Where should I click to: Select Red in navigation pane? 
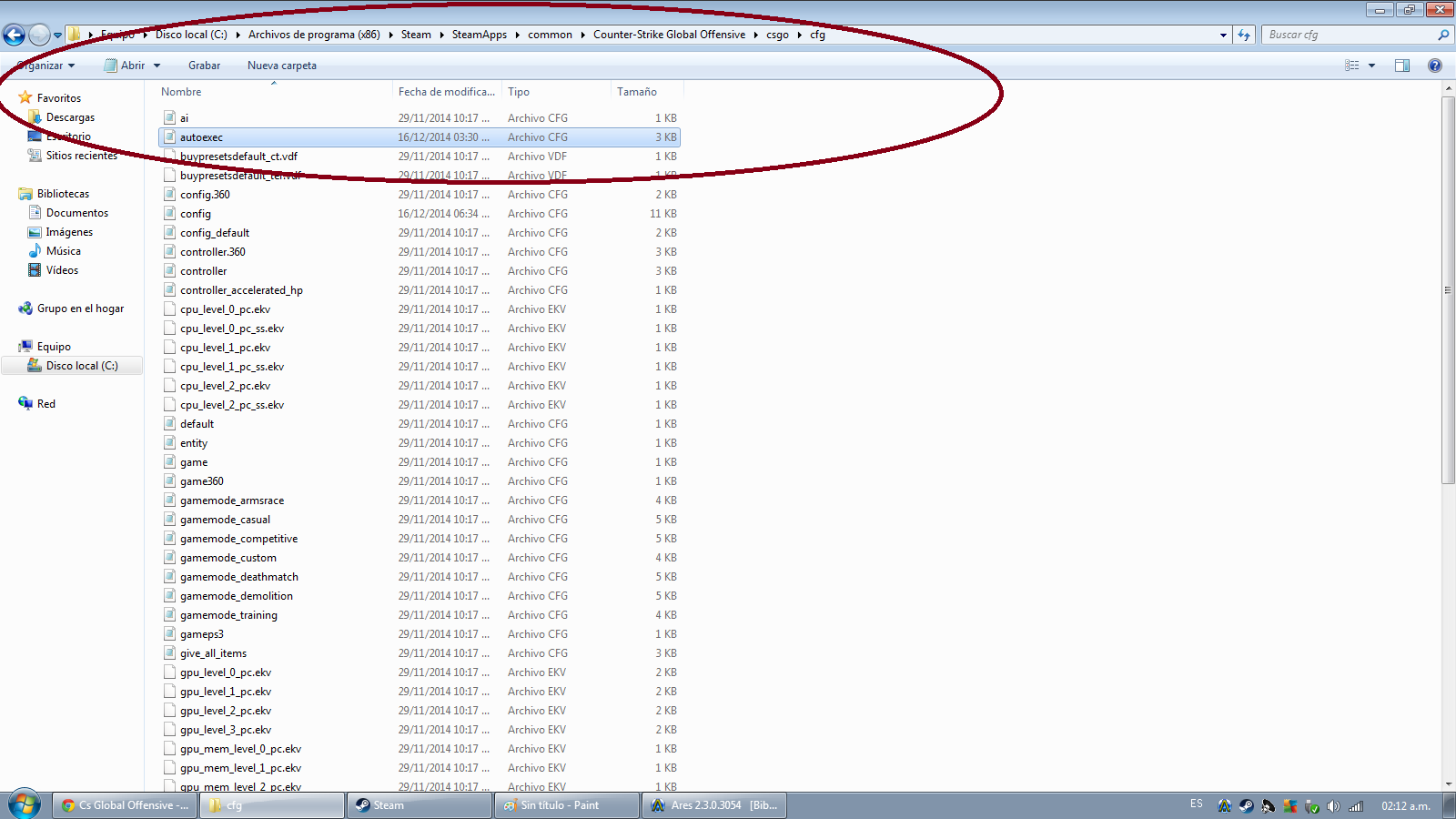coord(45,404)
